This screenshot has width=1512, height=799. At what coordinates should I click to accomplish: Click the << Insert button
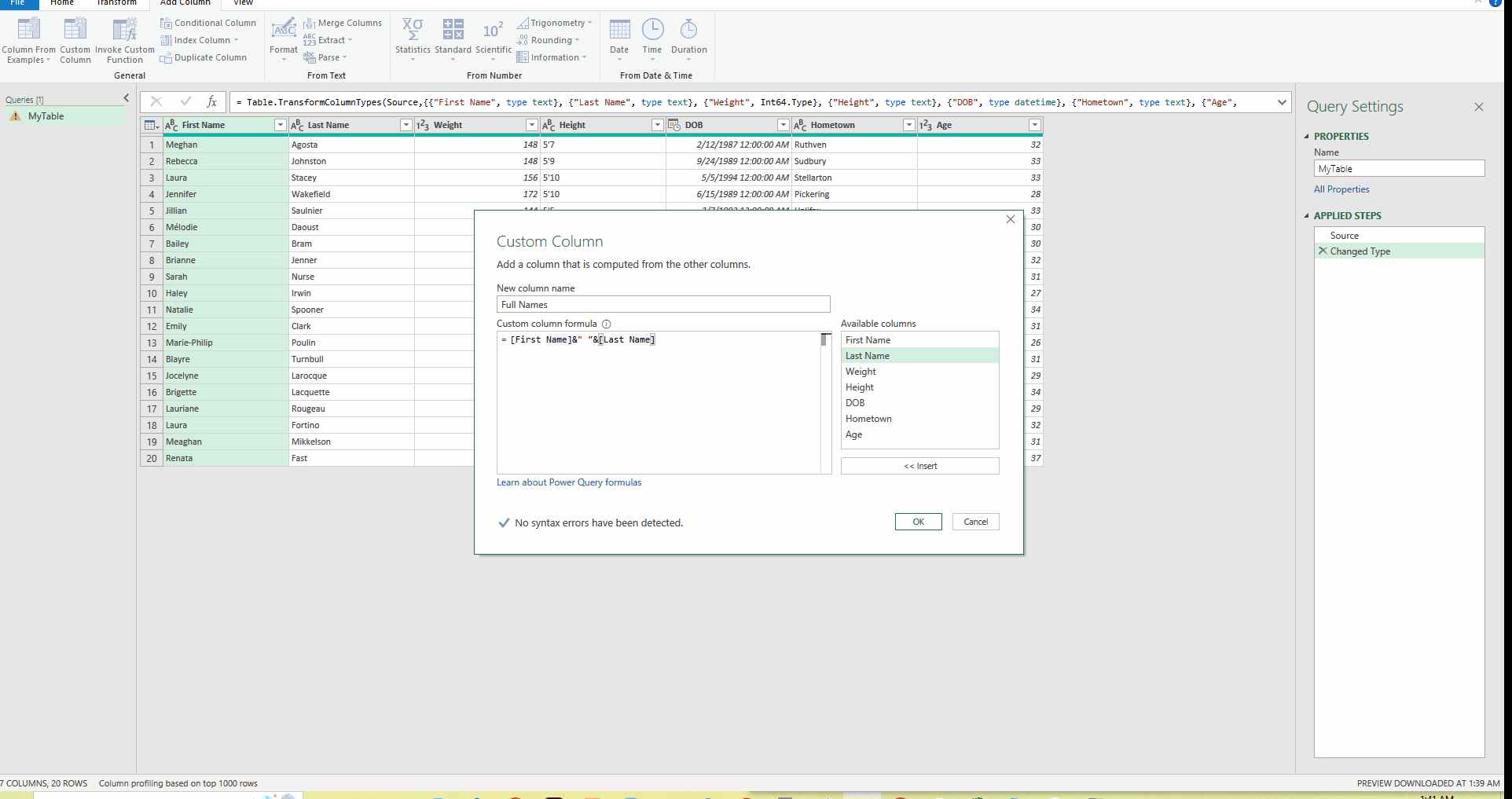pos(920,466)
